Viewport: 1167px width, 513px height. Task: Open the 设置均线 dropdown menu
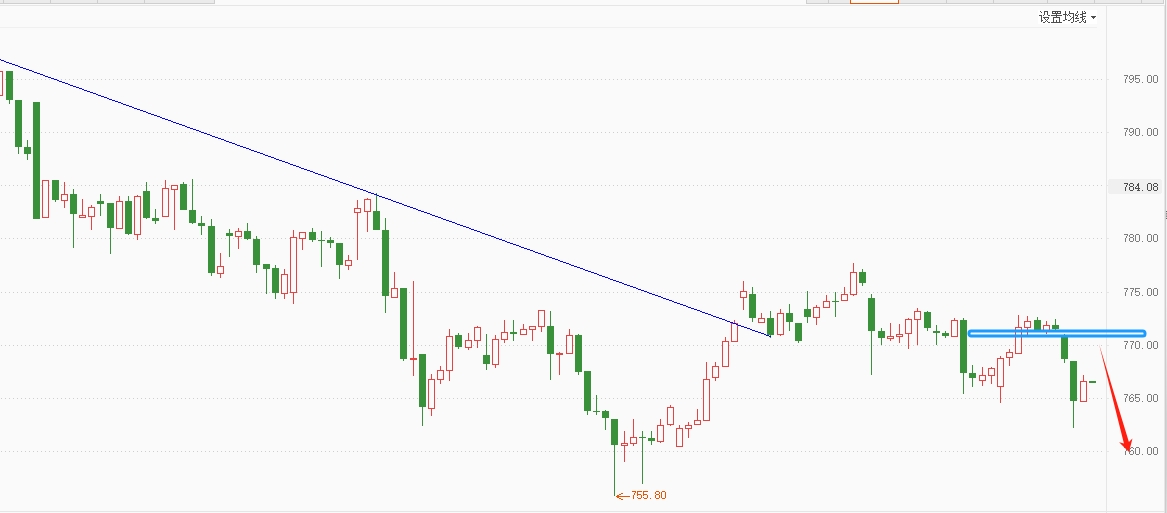point(1067,17)
